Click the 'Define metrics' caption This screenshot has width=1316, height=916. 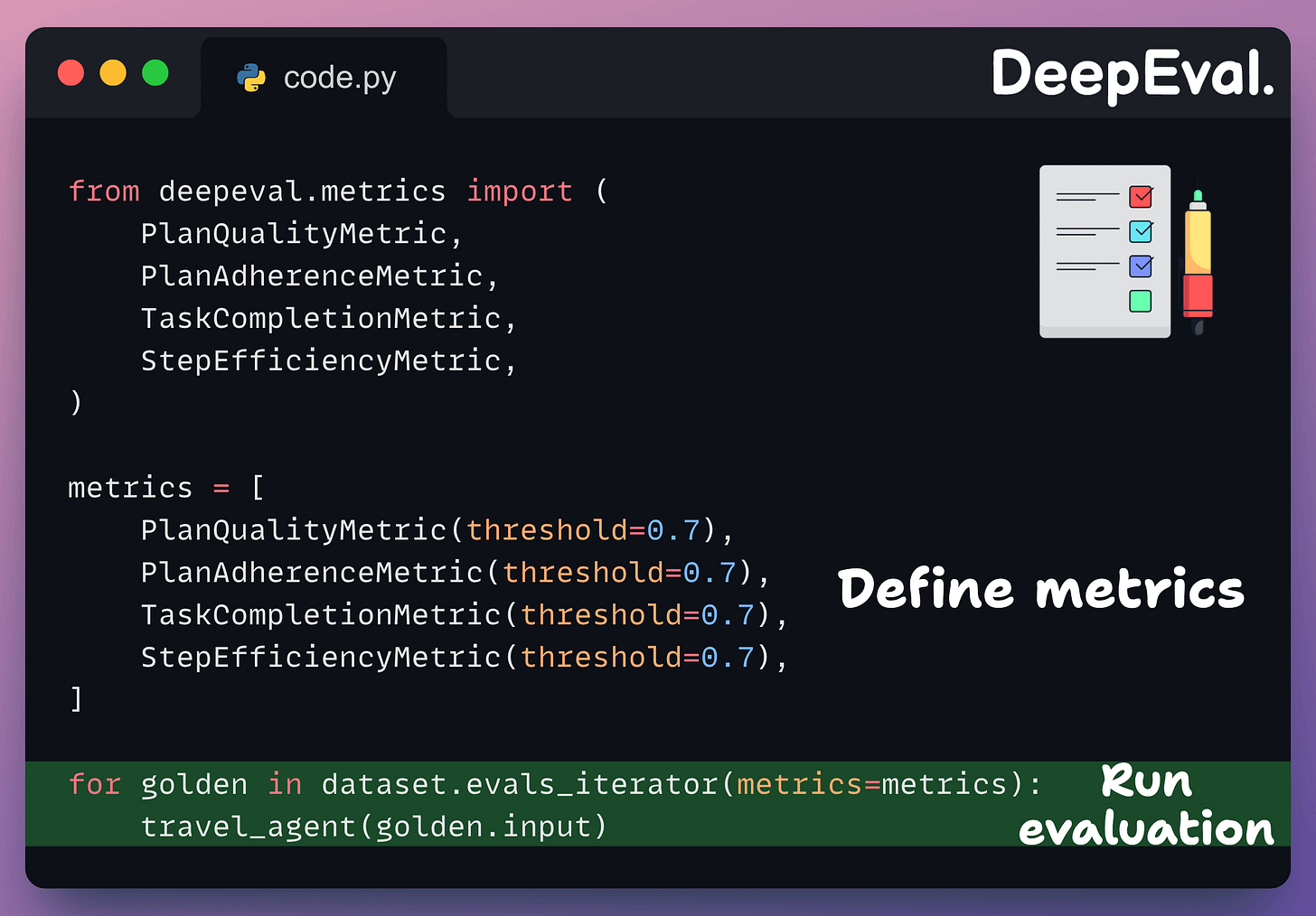click(x=1041, y=590)
